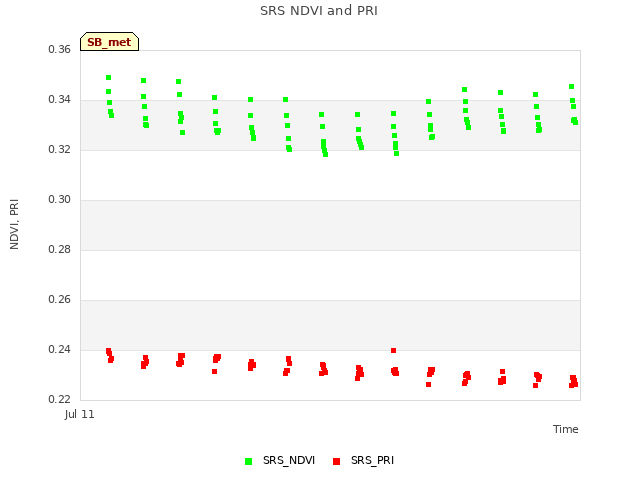640x480 pixels.
Task: Click the NDVI, PRI y-axis label
Action: (x=14, y=224)
